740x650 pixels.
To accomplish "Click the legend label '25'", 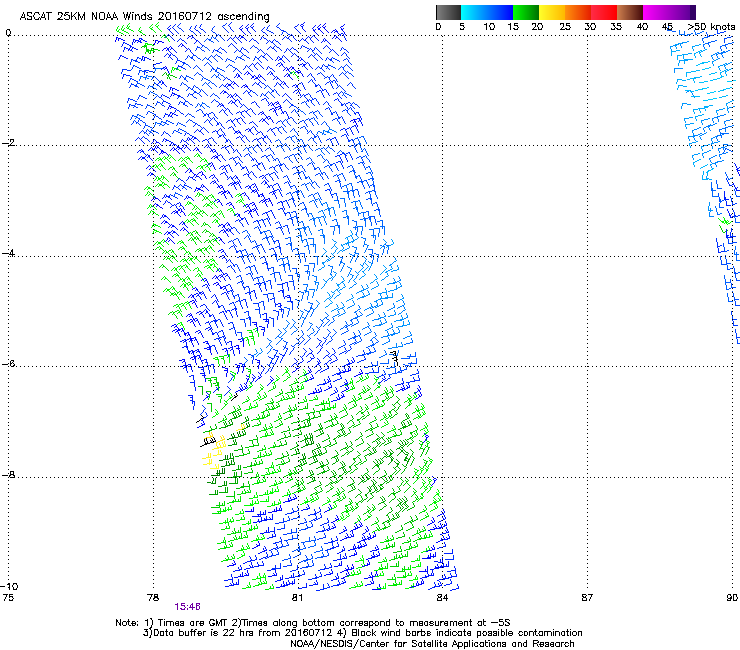I will 565,27.
